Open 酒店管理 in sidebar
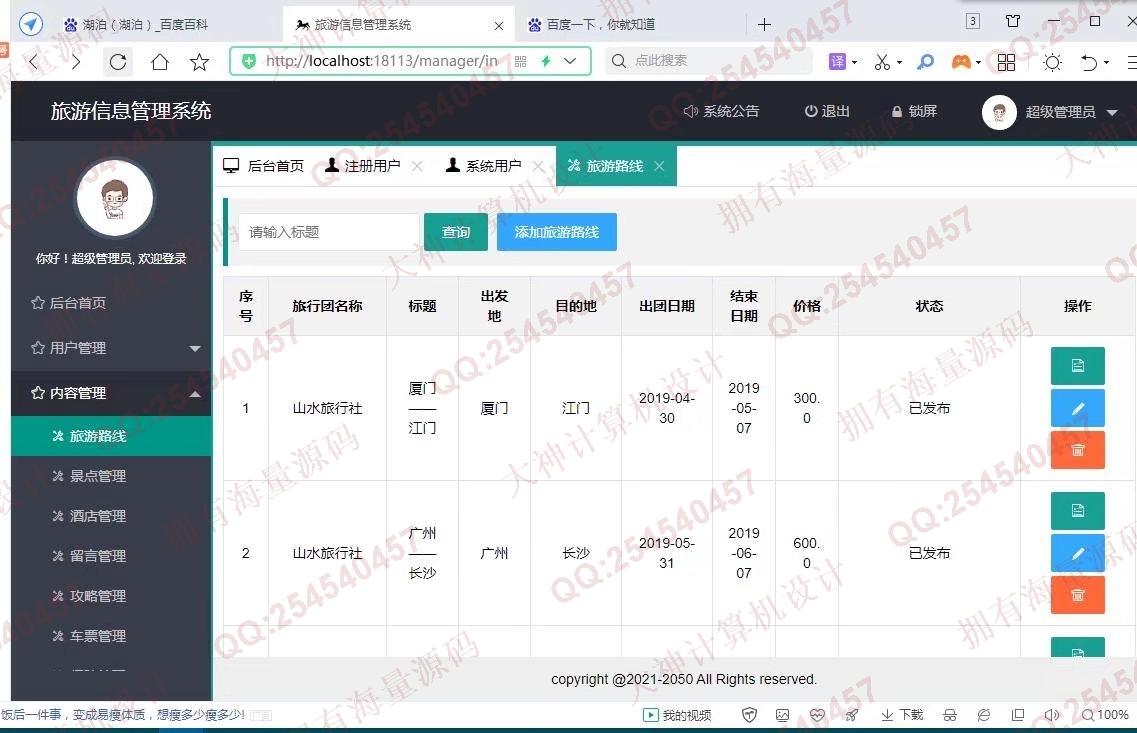This screenshot has width=1137, height=733. pos(111,516)
